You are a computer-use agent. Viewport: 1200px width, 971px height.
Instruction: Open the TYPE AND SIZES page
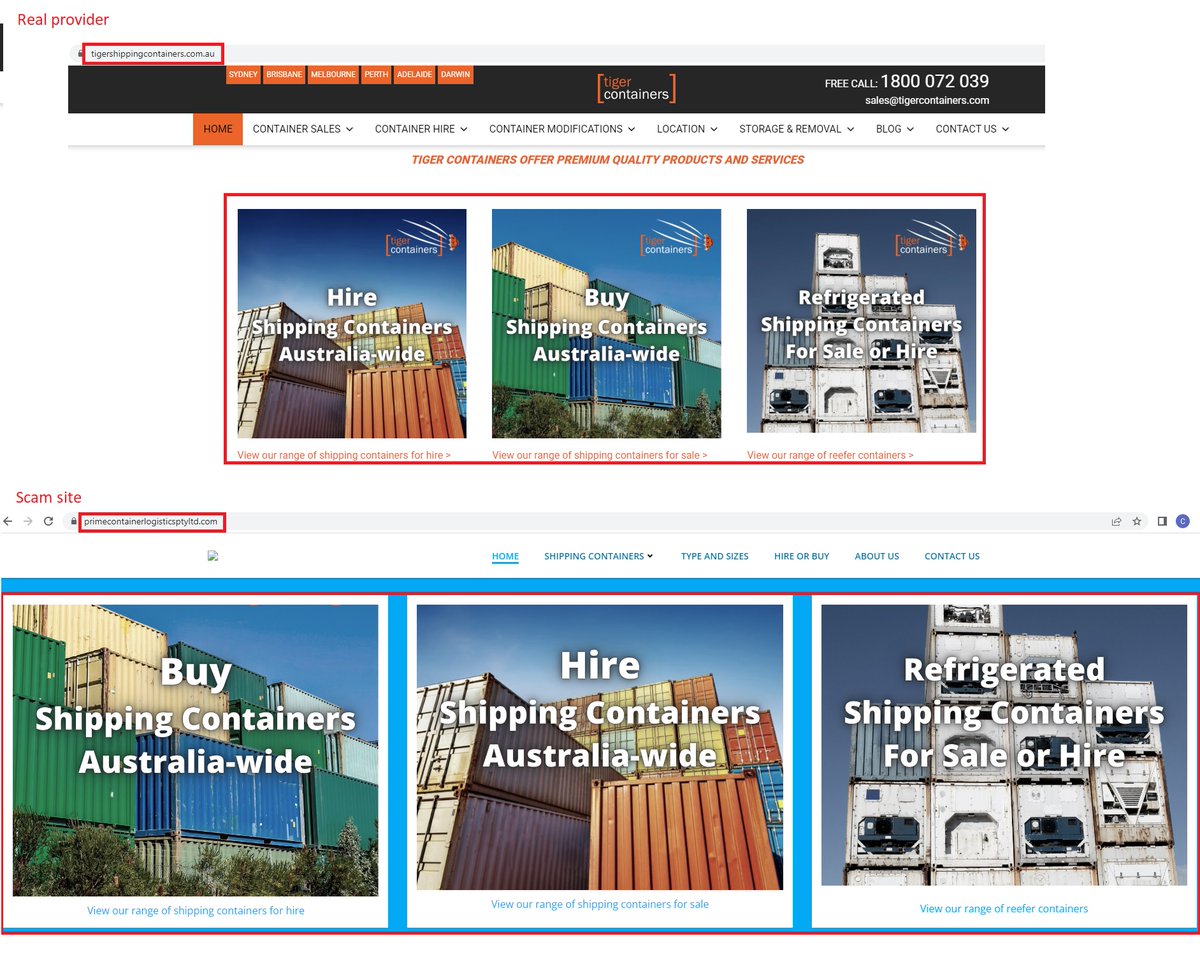(714, 556)
